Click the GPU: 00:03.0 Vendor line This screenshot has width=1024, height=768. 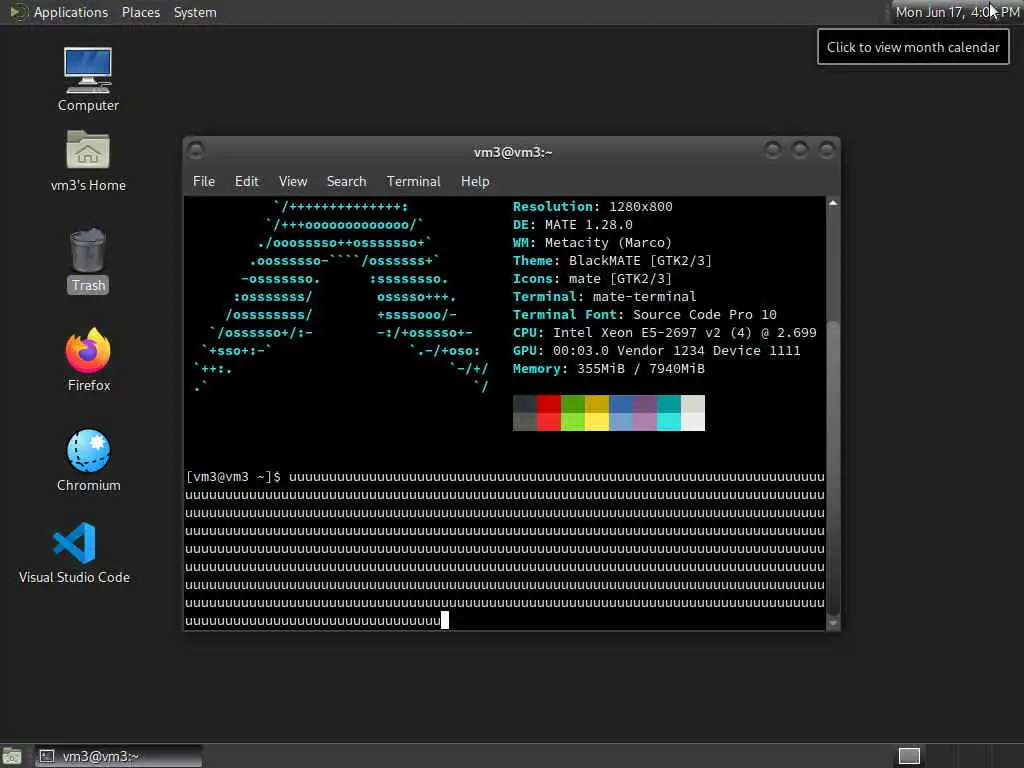656,351
